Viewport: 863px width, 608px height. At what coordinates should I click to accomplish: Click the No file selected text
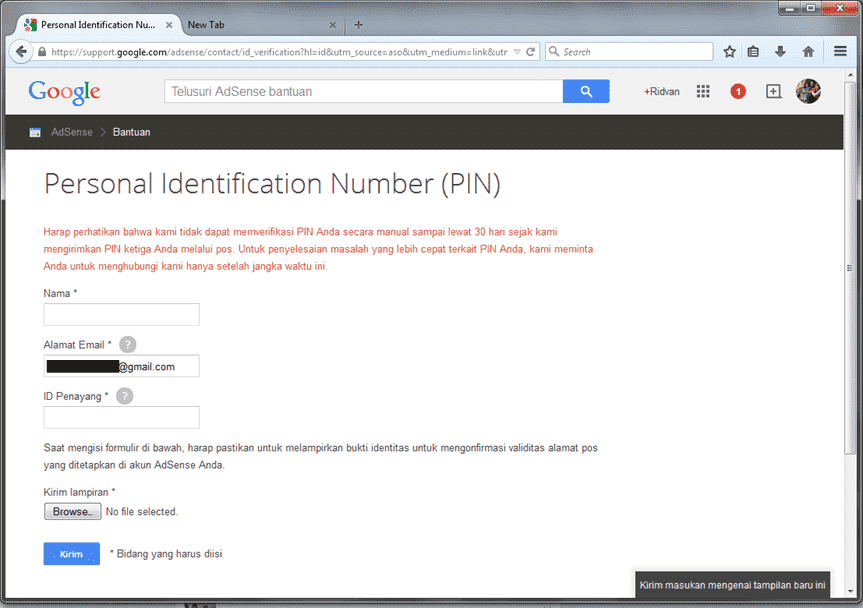coord(142,512)
